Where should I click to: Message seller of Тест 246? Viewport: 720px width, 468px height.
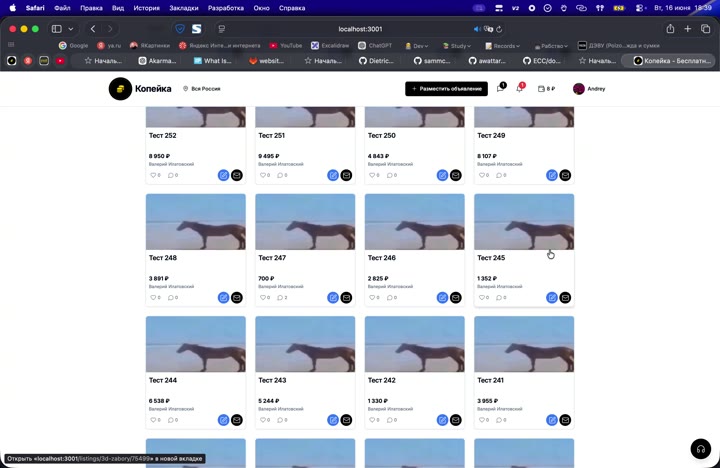click(x=456, y=298)
